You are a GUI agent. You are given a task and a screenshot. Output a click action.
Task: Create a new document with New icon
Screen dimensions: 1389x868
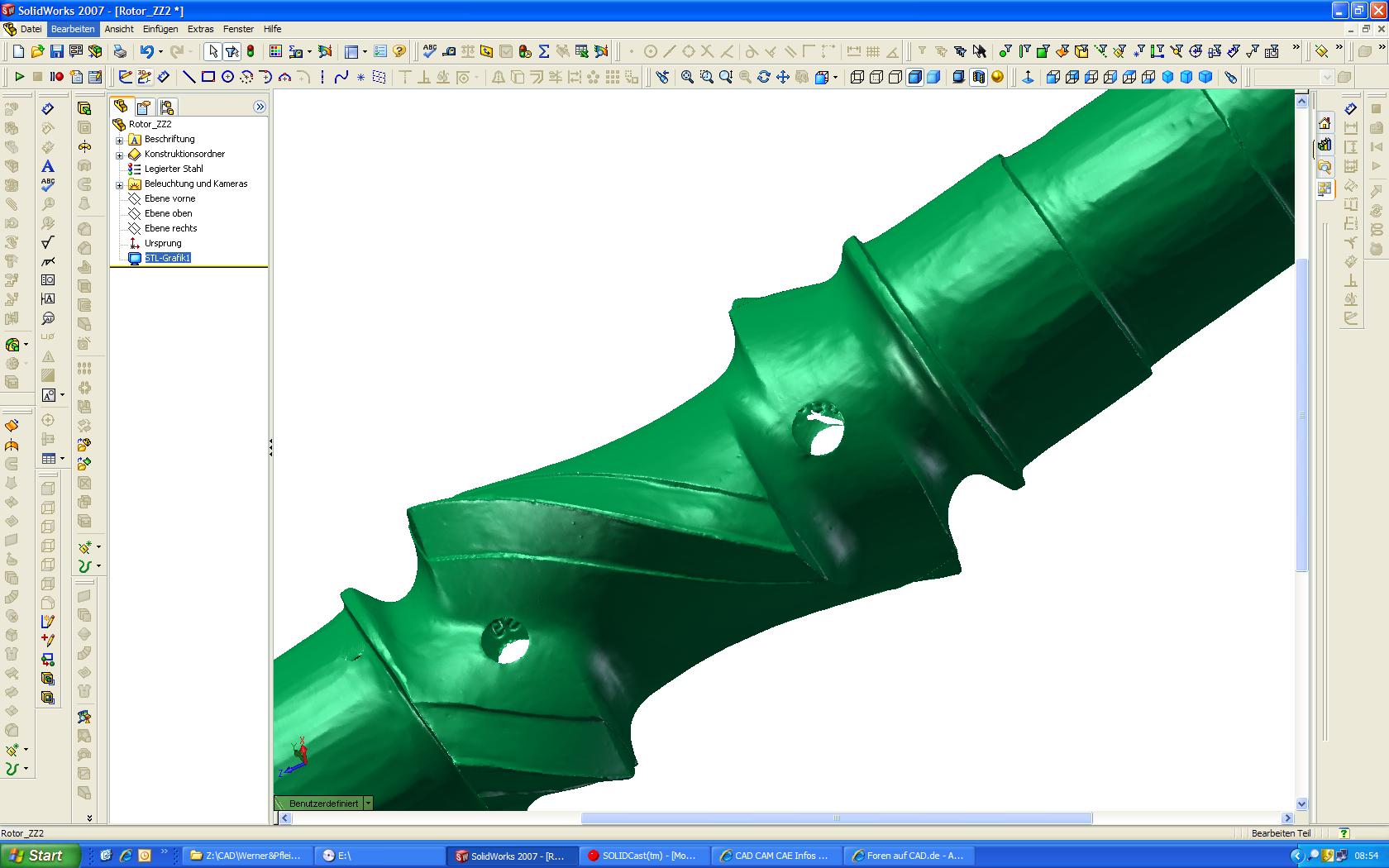pyautogui.click(x=19, y=51)
